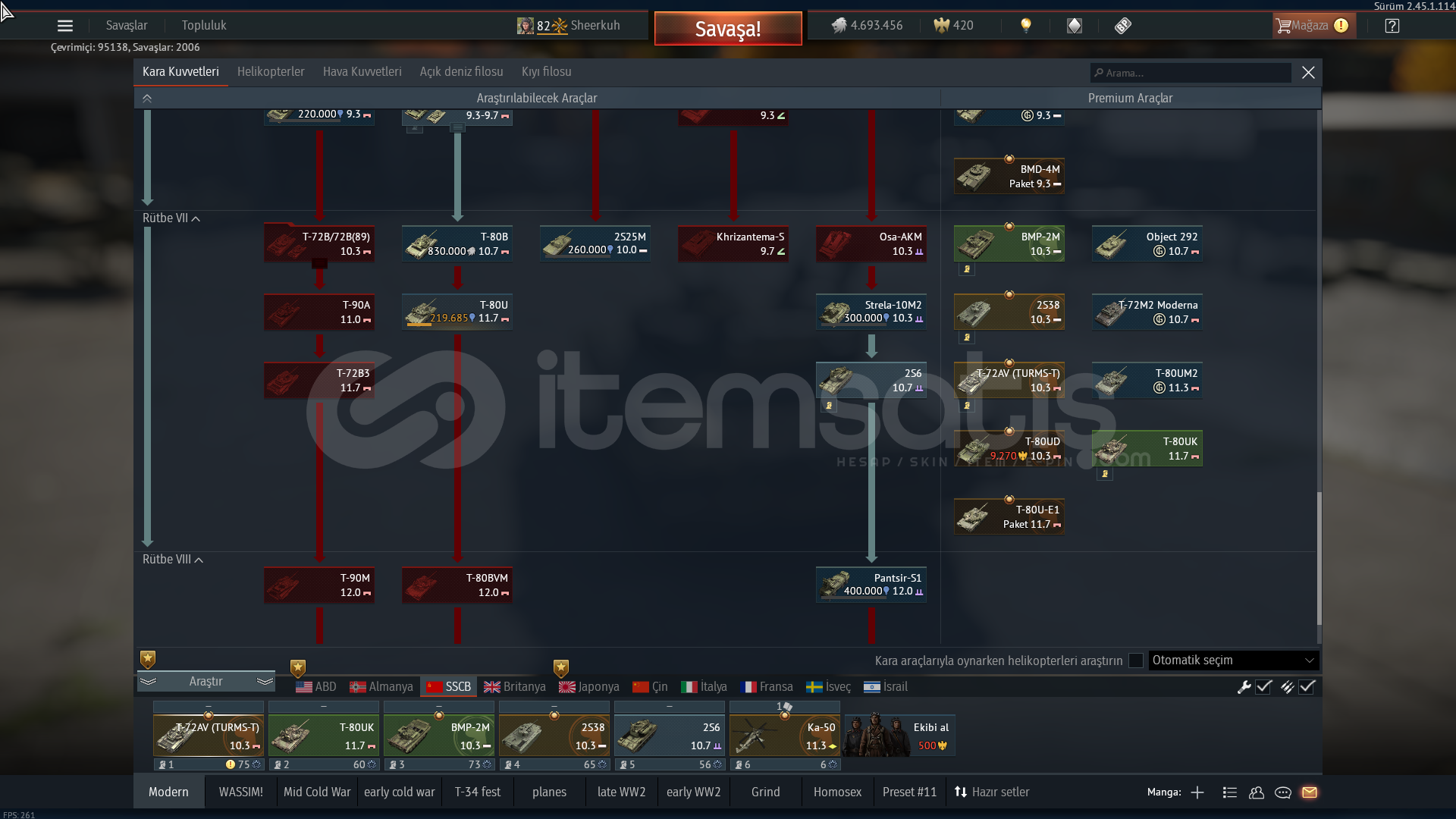
Task: Open the help question mark icon
Action: coord(1392,26)
